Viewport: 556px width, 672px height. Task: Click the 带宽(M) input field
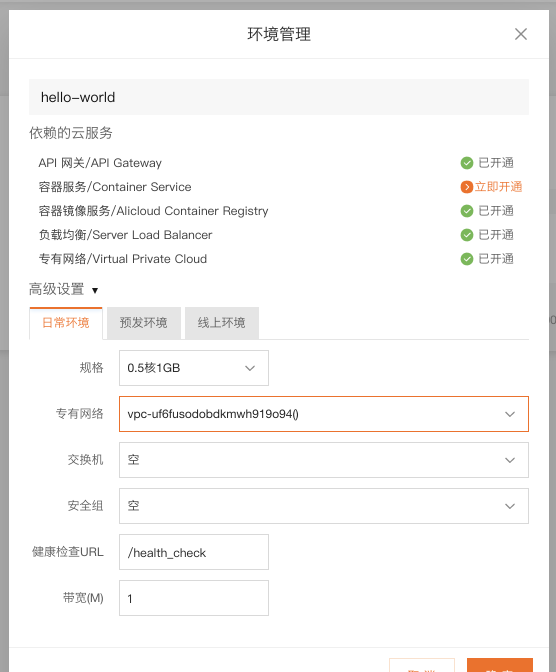[194, 598]
